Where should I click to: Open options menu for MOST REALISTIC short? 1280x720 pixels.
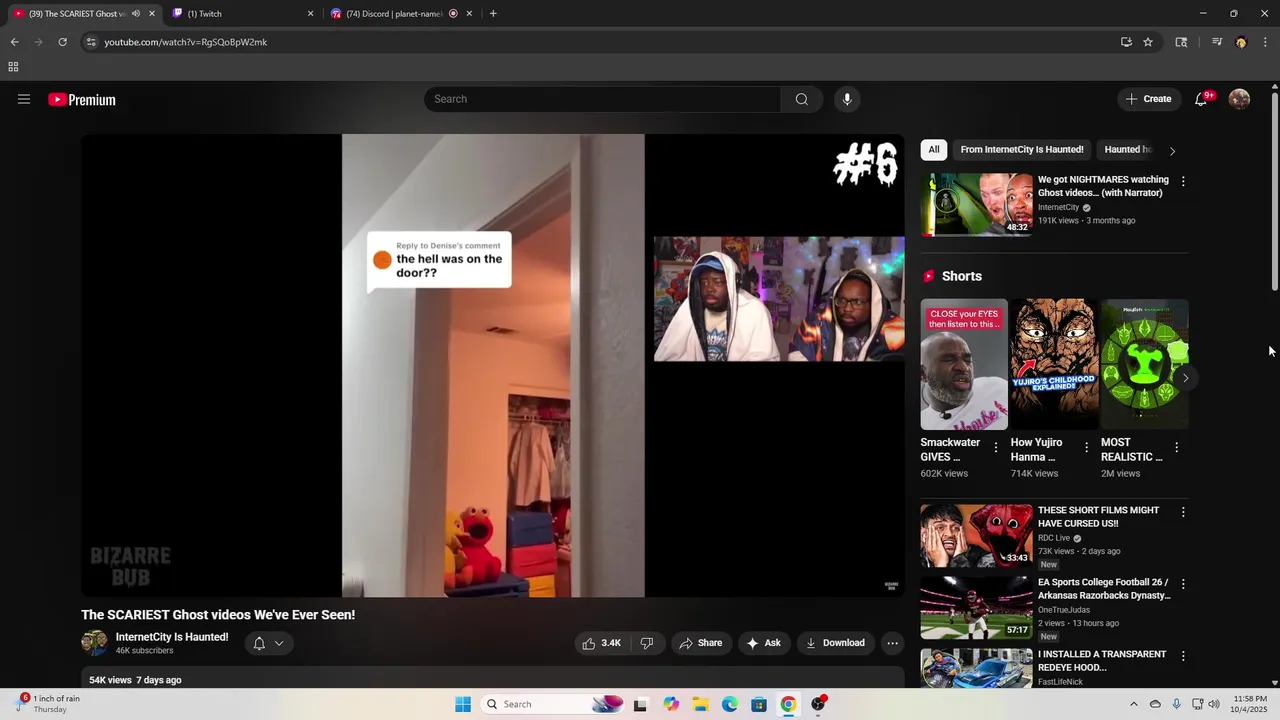tap(1176, 448)
